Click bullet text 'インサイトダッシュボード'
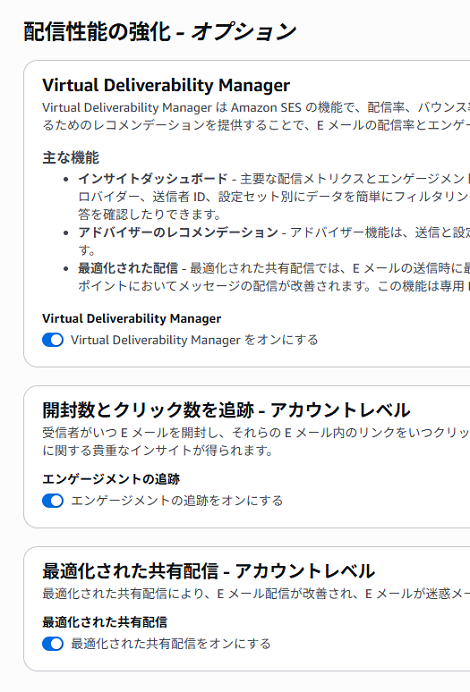This screenshot has width=470, height=692. (x=153, y=178)
